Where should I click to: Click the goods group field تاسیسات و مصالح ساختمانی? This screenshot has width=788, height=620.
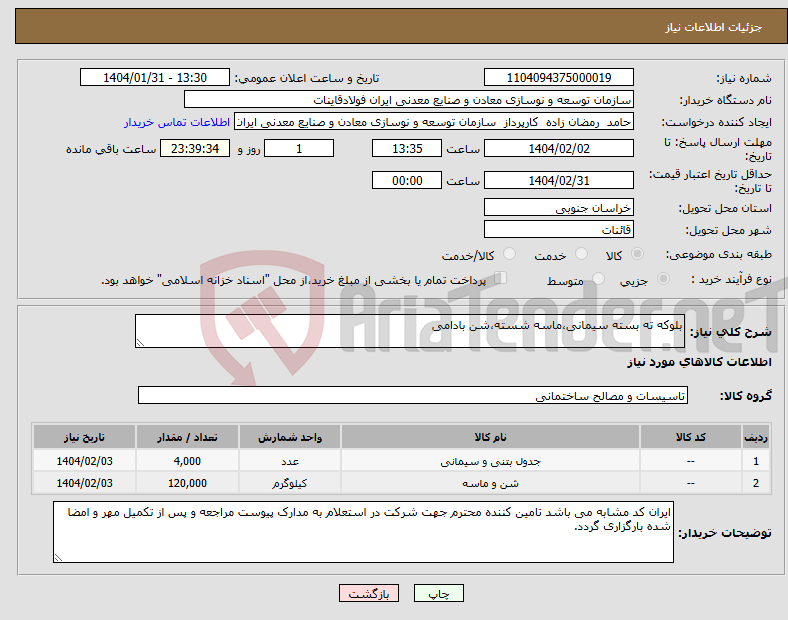(413, 395)
